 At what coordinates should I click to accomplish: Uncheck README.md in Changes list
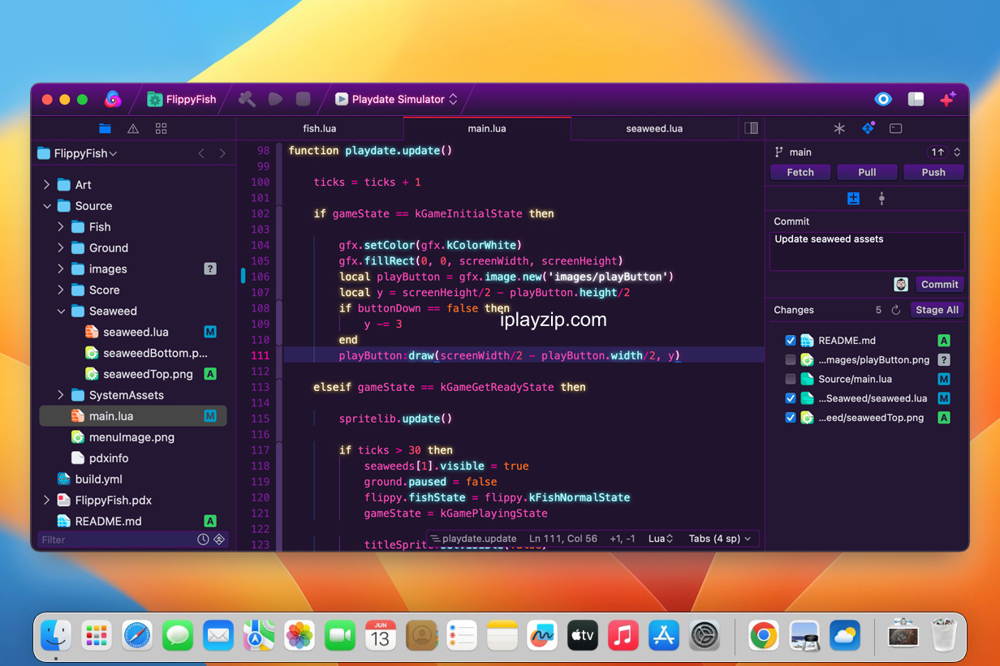coord(790,341)
